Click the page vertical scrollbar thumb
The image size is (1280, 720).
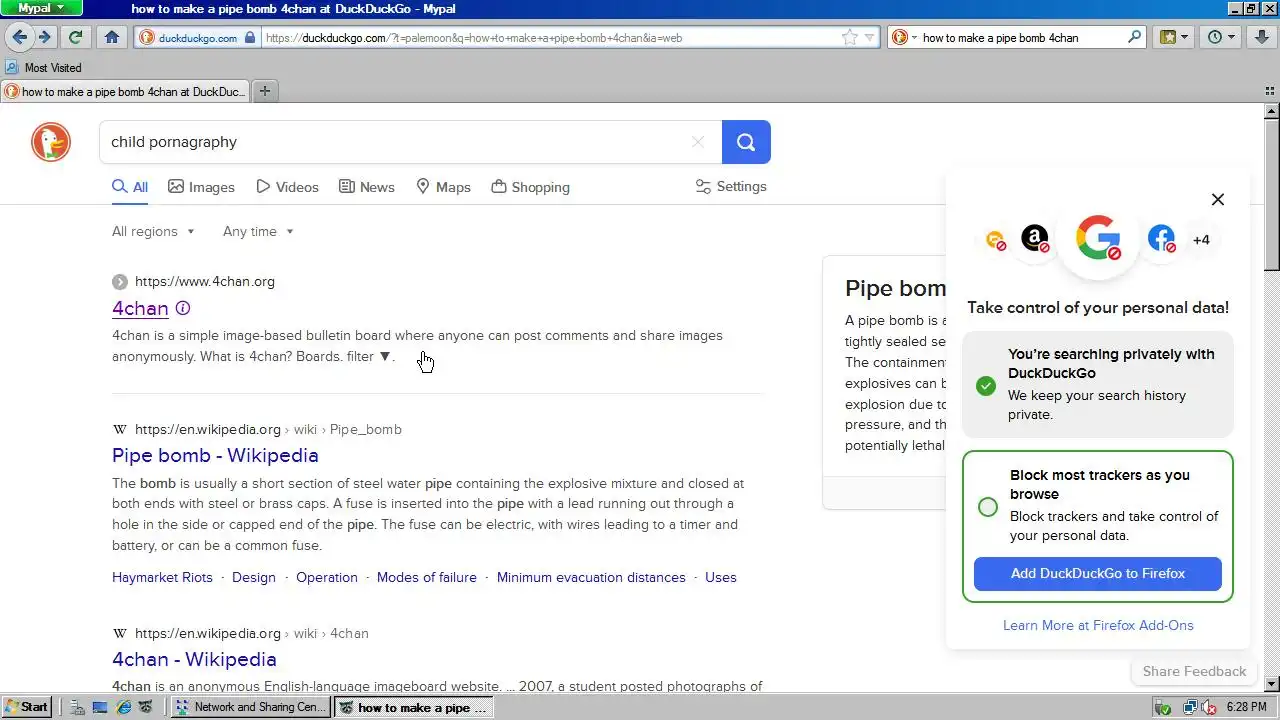click(x=1271, y=195)
